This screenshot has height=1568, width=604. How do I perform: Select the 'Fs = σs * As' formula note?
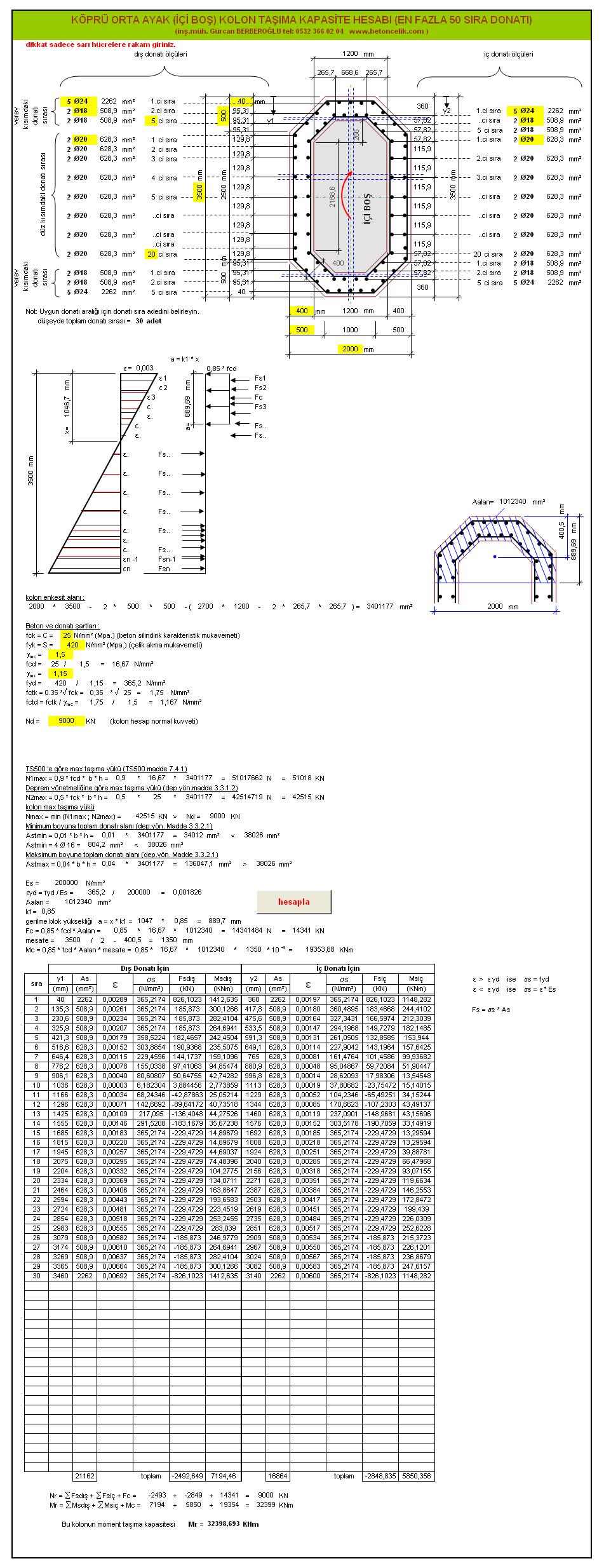[491, 1010]
